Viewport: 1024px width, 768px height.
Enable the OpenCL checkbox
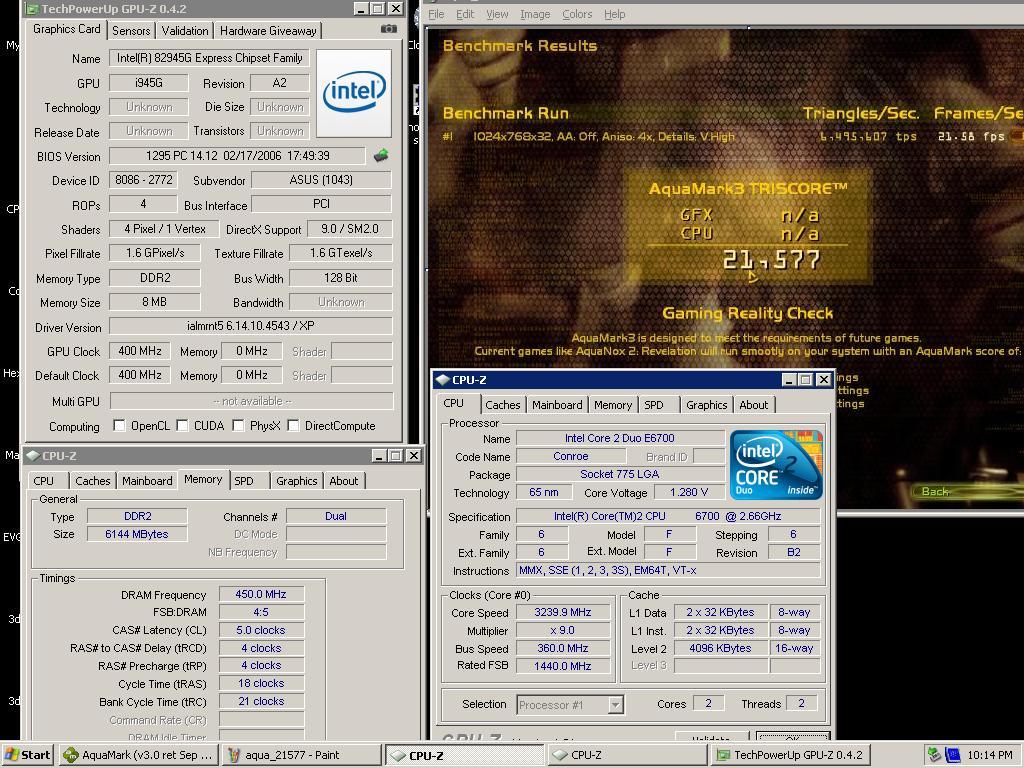pyautogui.click(x=119, y=426)
